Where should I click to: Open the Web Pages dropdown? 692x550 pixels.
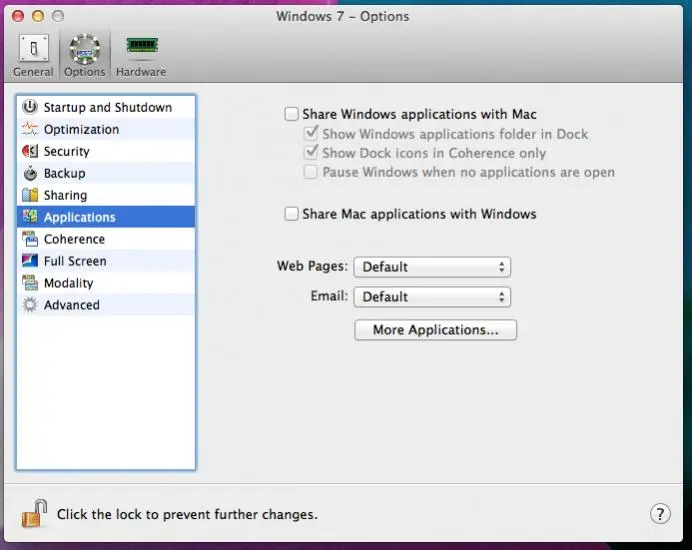(x=432, y=267)
